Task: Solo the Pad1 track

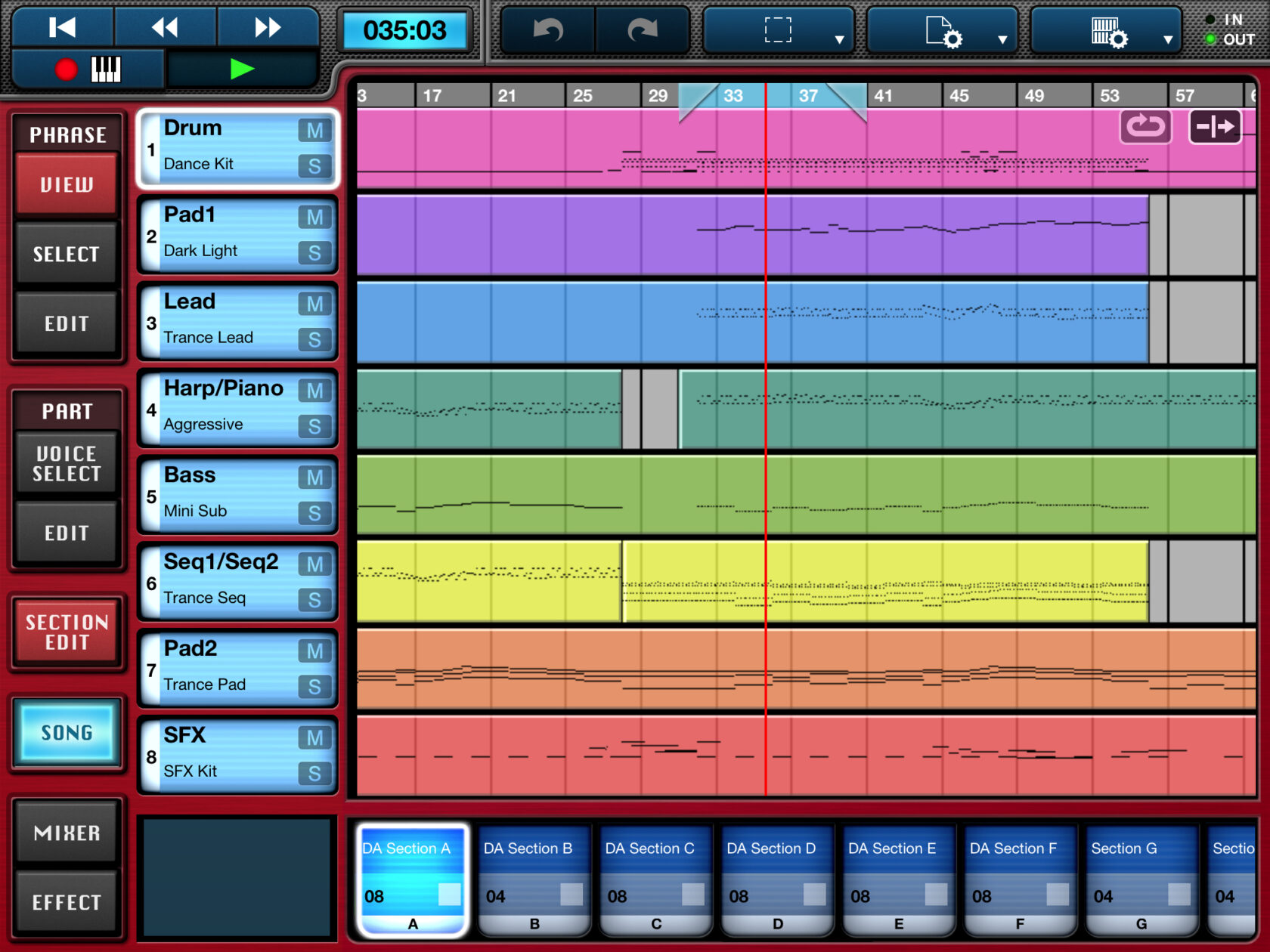Action: (x=314, y=253)
